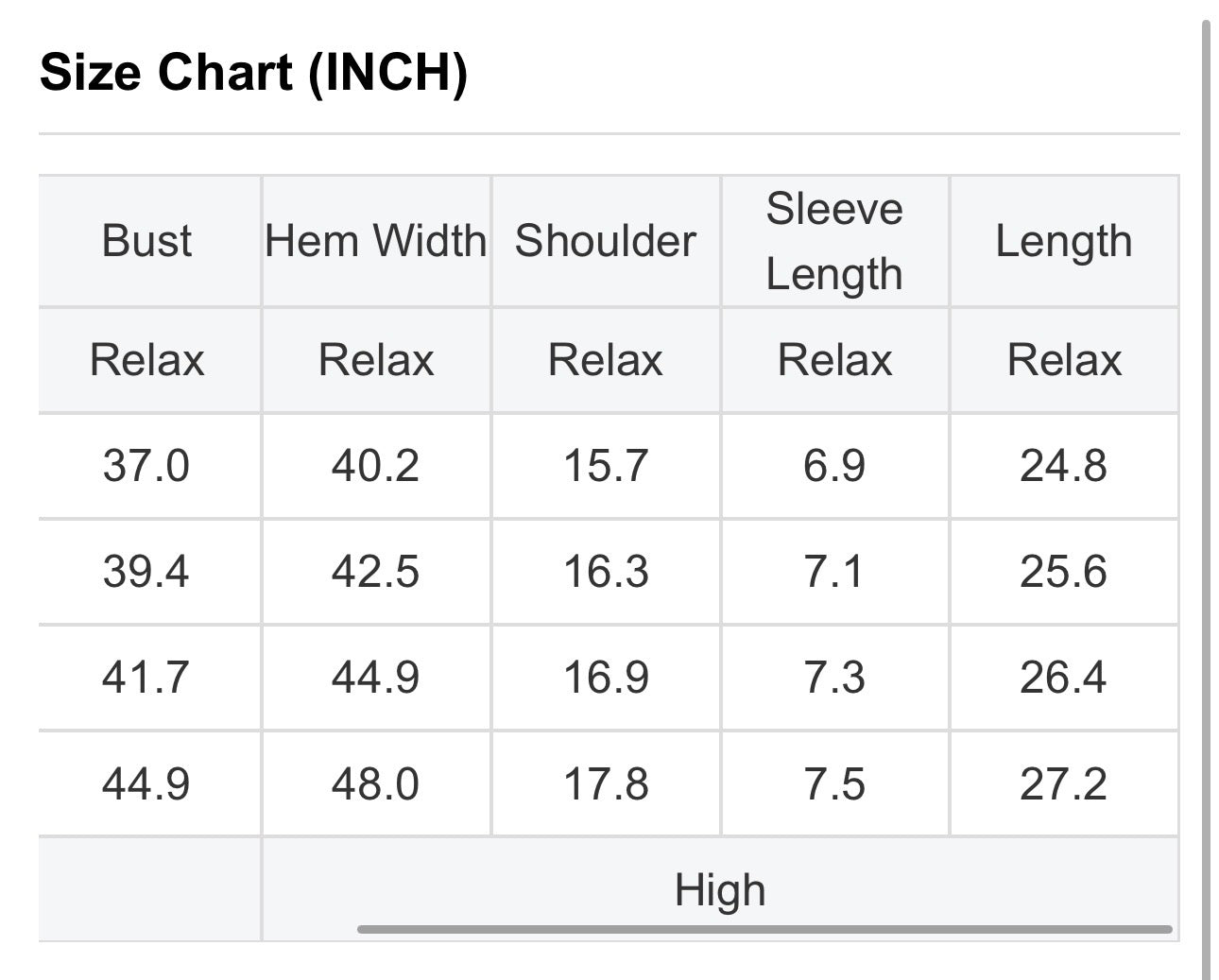Click the vertical scrollbar at right edge
Screen dimensions: 1219x980
click(1206, 499)
